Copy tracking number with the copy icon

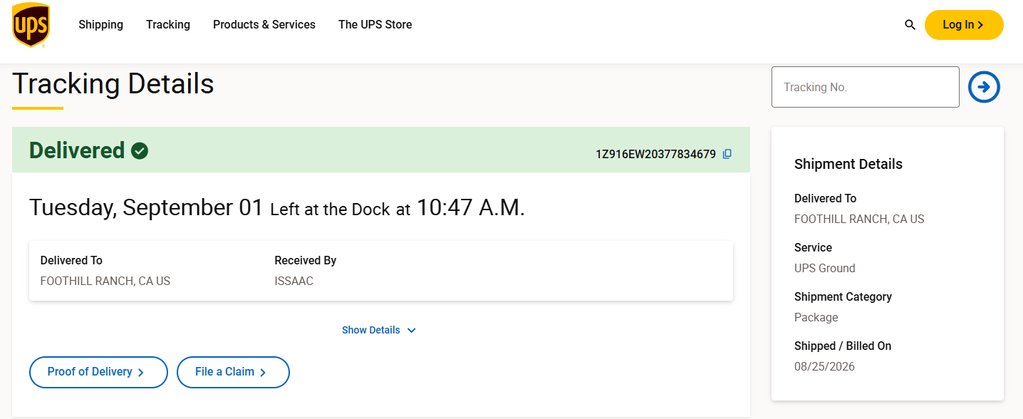pyautogui.click(x=727, y=154)
